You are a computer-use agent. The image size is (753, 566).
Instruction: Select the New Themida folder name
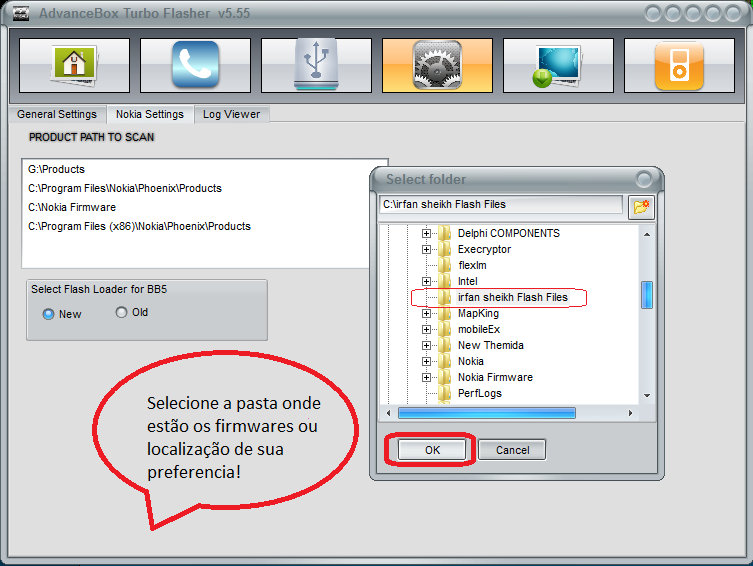[x=490, y=345]
